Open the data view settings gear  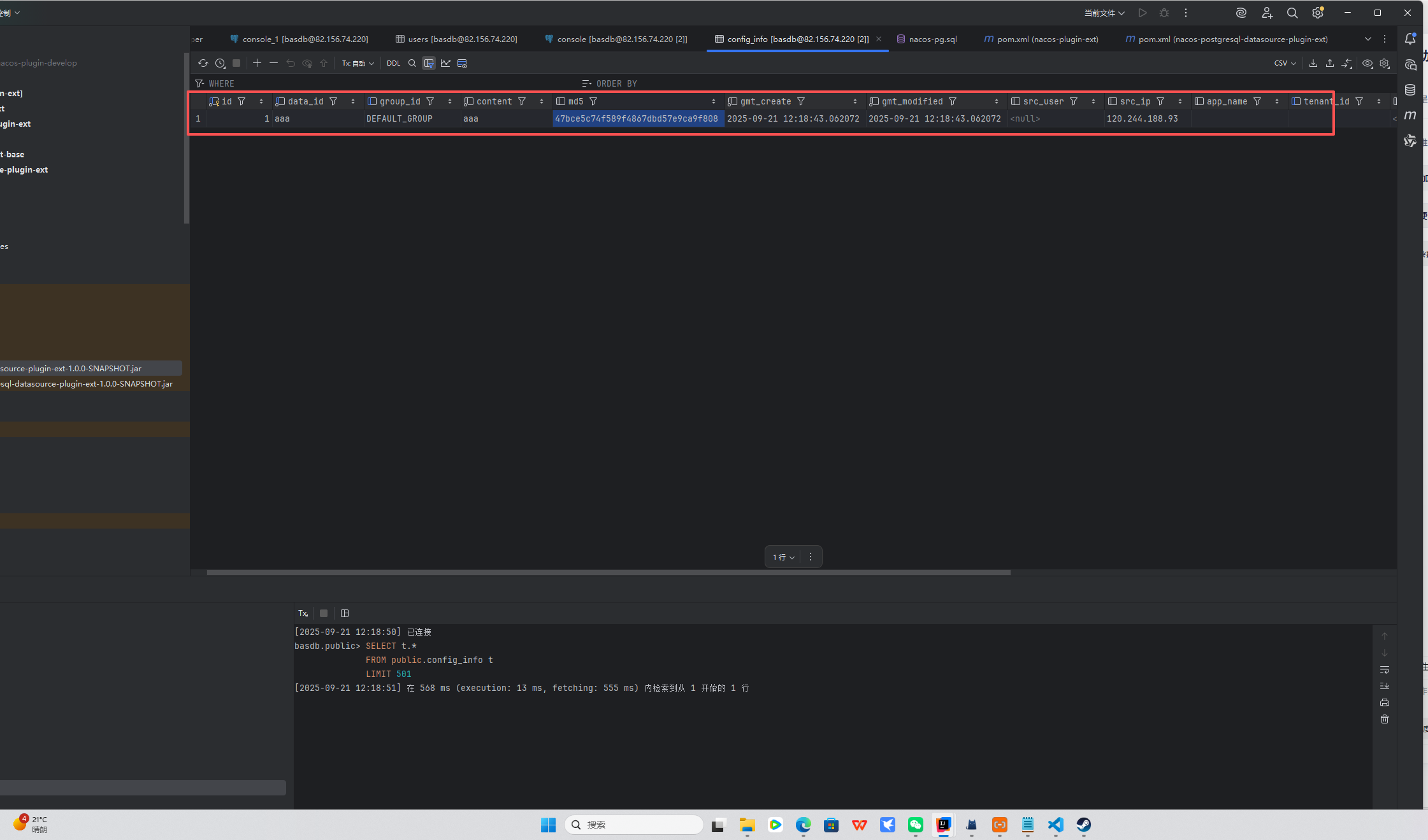pos(1384,64)
